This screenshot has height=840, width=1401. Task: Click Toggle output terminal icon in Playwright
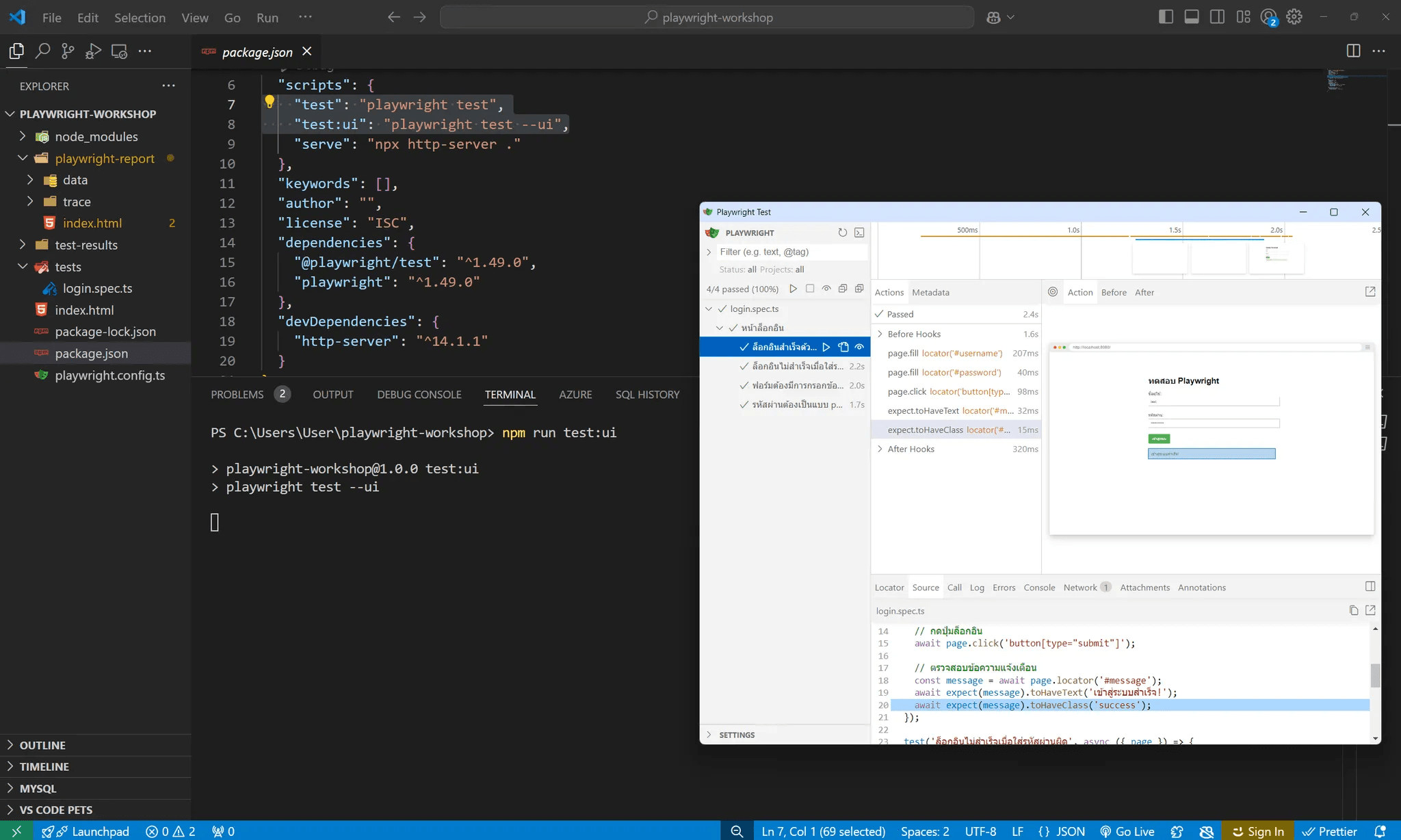pyautogui.click(x=859, y=233)
